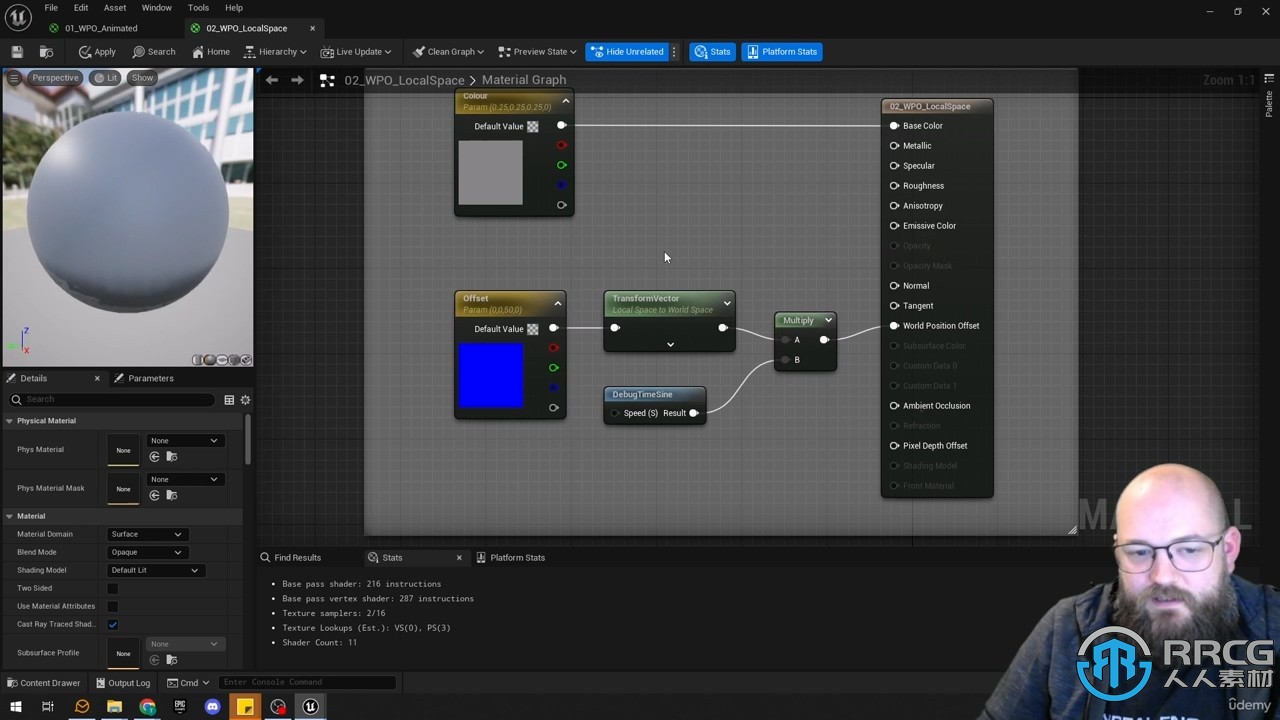Navigate forward in graph history

(297, 80)
